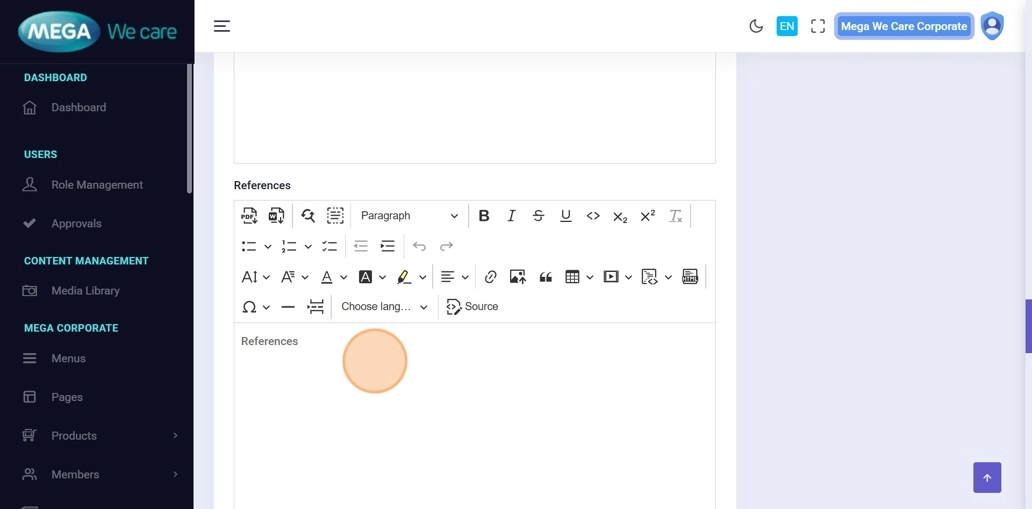The height and width of the screenshot is (509, 1032).
Task: Switch to dark mode with moon icon
Action: click(x=756, y=26)
